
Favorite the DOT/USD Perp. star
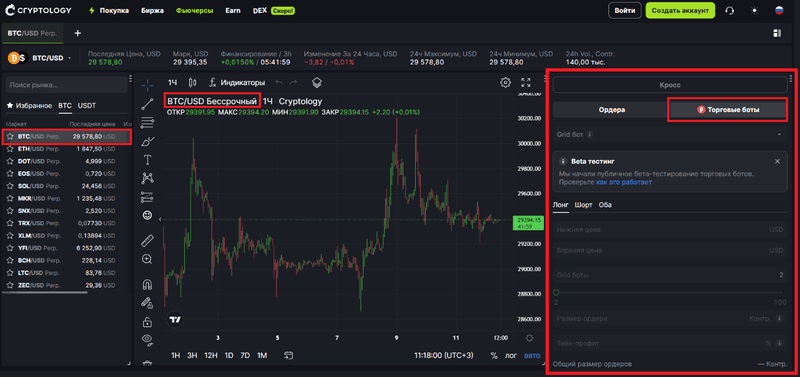coord(10,161)
